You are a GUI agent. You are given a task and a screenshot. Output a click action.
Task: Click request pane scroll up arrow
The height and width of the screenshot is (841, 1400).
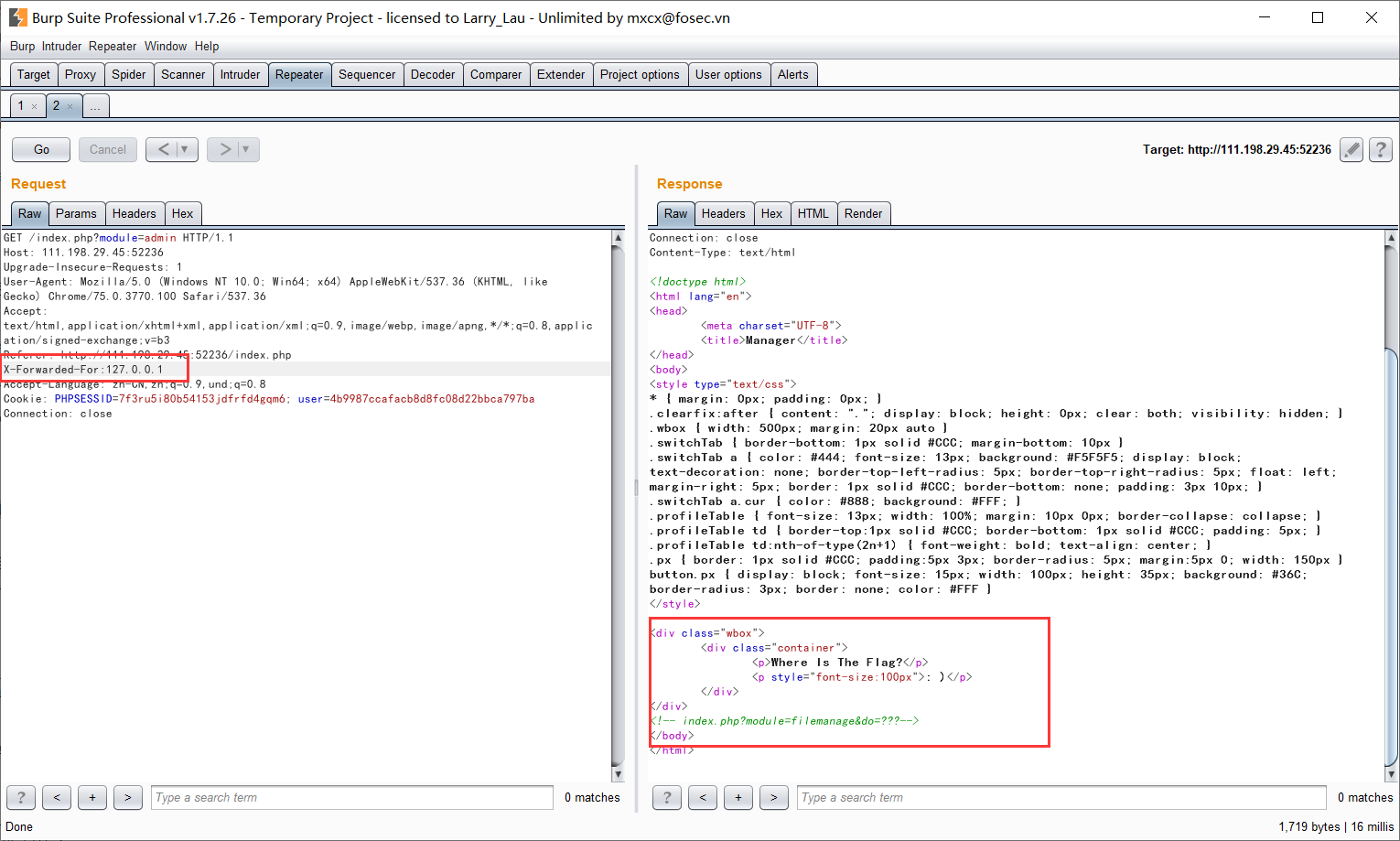point(618,238)
